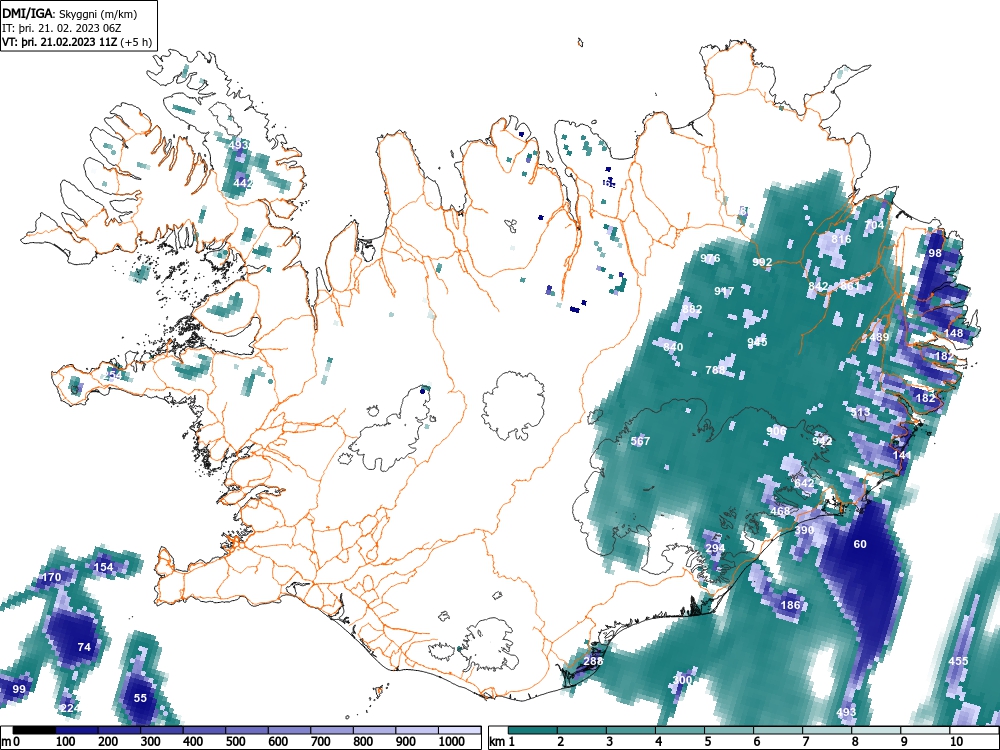Click the visibility value 882
This screenshot has height=750, width=1000.
point(692,309)
